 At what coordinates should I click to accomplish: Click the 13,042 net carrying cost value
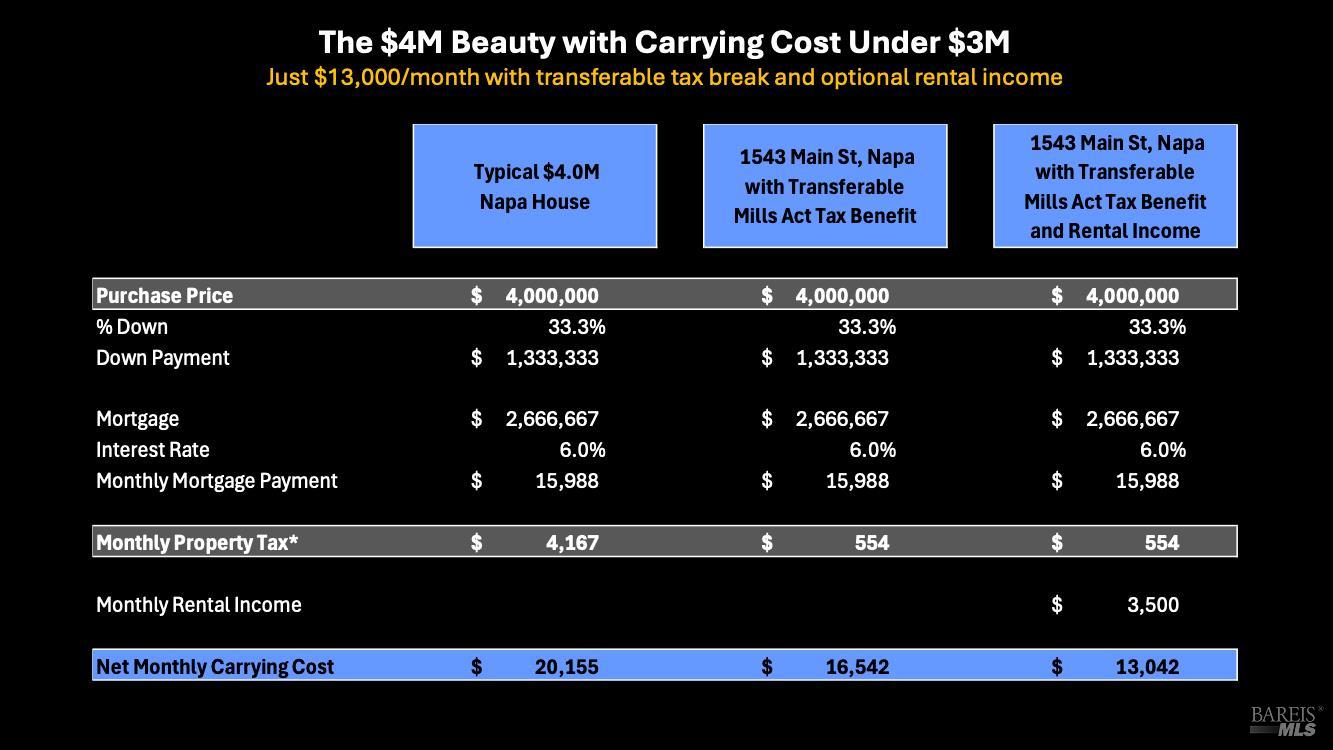coord(1146,667)
